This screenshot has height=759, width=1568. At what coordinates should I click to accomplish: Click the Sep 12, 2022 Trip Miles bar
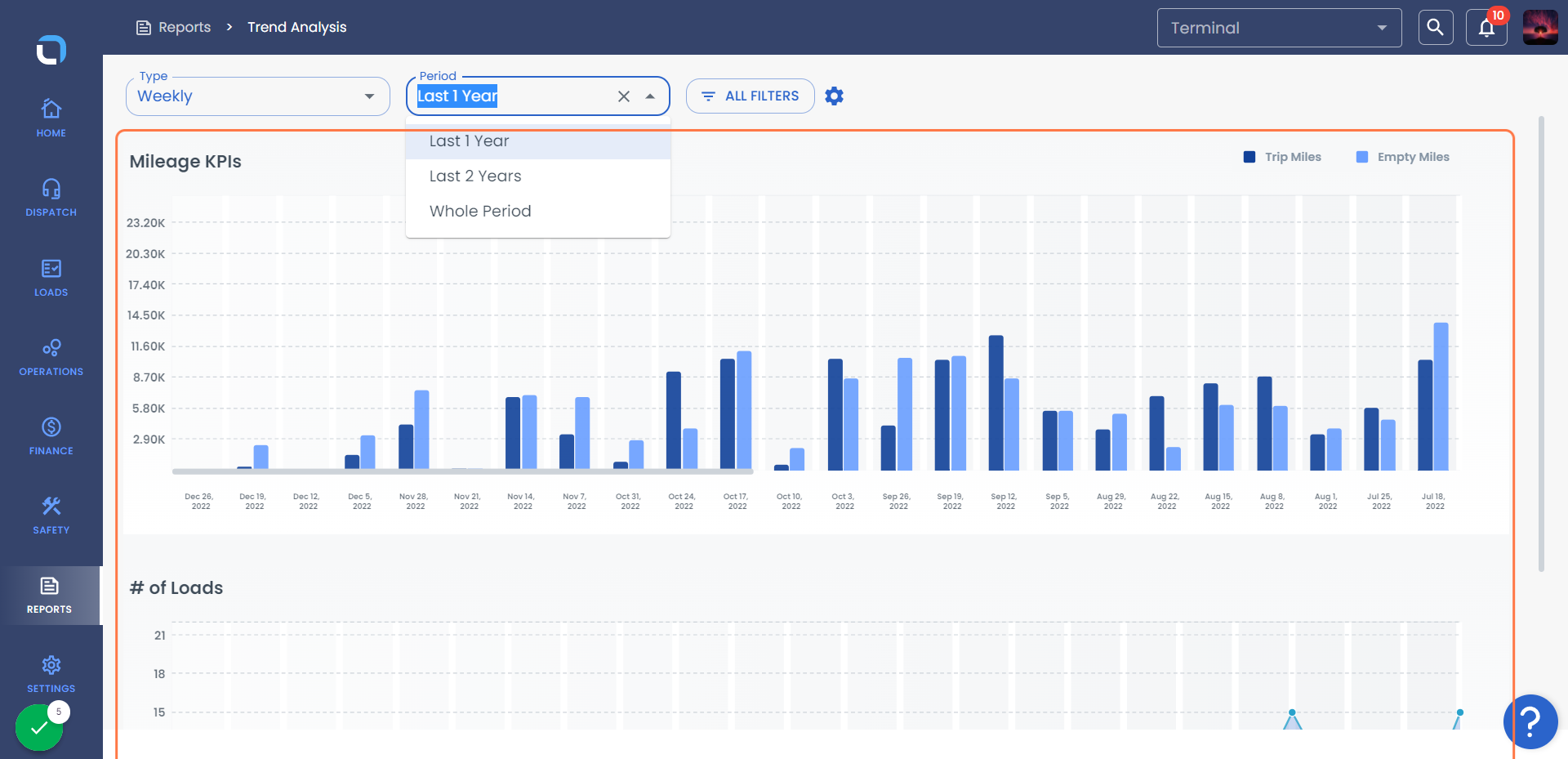point(996,403)
